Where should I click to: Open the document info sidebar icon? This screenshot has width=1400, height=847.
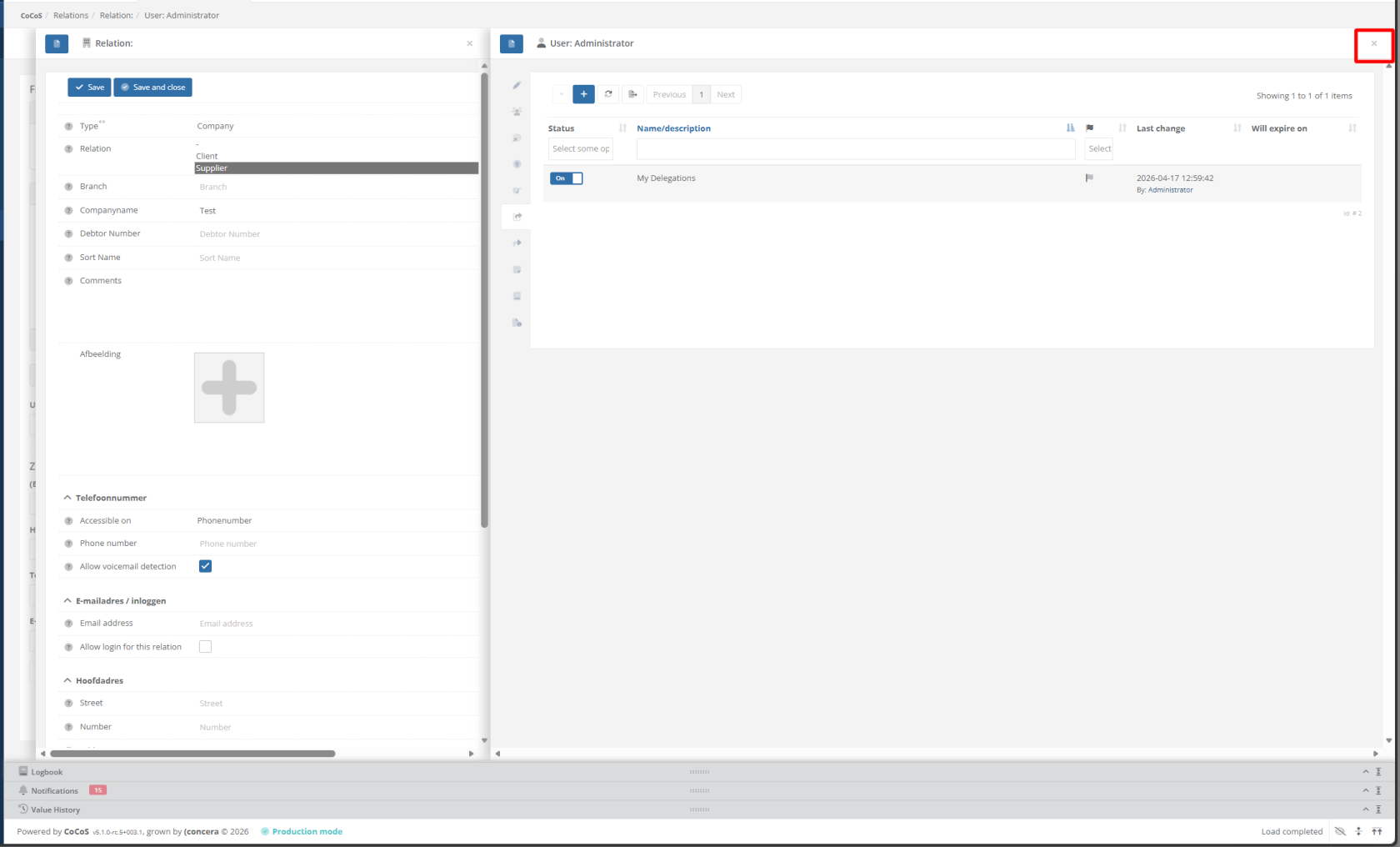click(517, 323)
